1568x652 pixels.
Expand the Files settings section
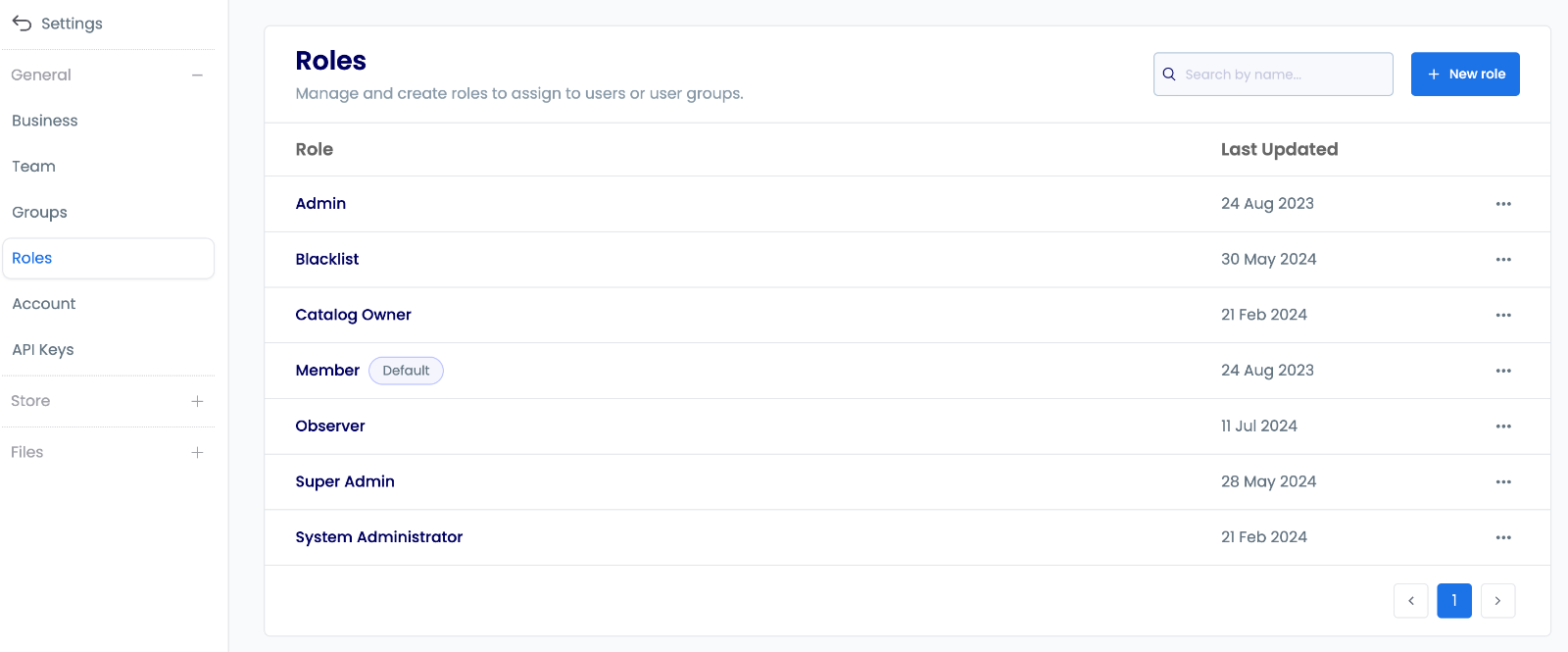point(197,452)
